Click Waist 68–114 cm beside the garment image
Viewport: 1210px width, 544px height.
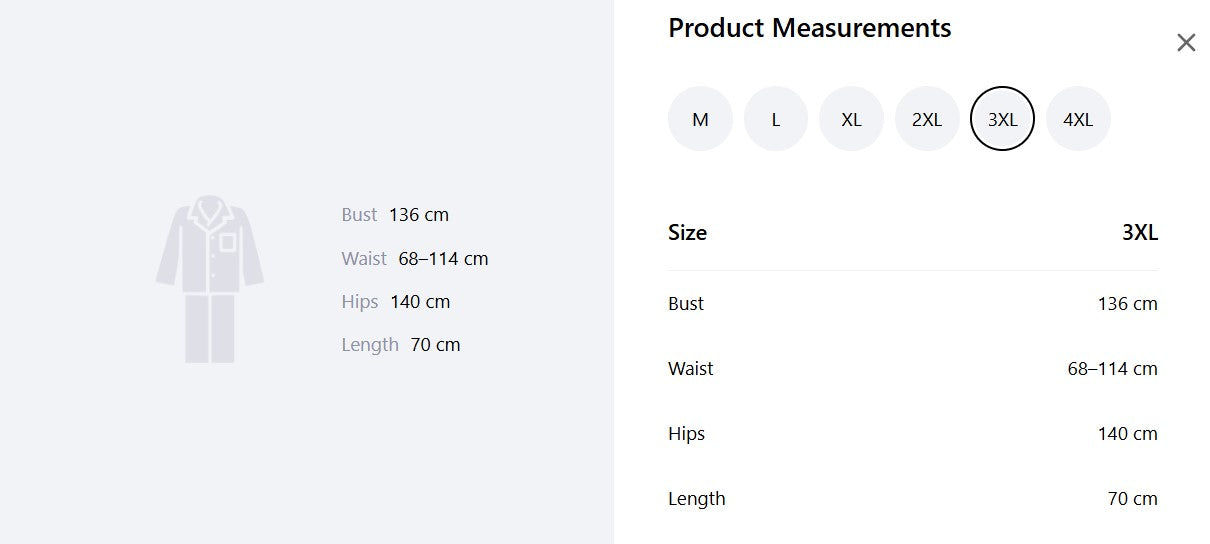pyautogui.click(x=415, y=258)
